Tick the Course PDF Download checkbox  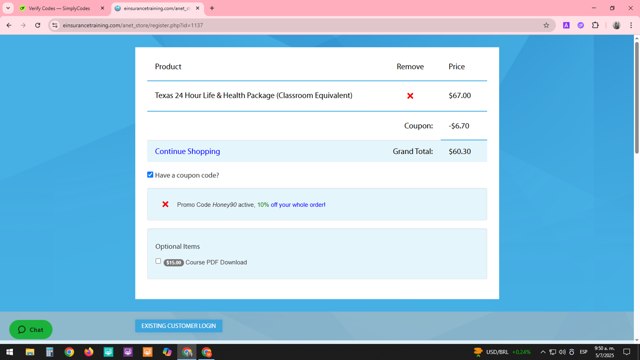click(x=158, y=261)
